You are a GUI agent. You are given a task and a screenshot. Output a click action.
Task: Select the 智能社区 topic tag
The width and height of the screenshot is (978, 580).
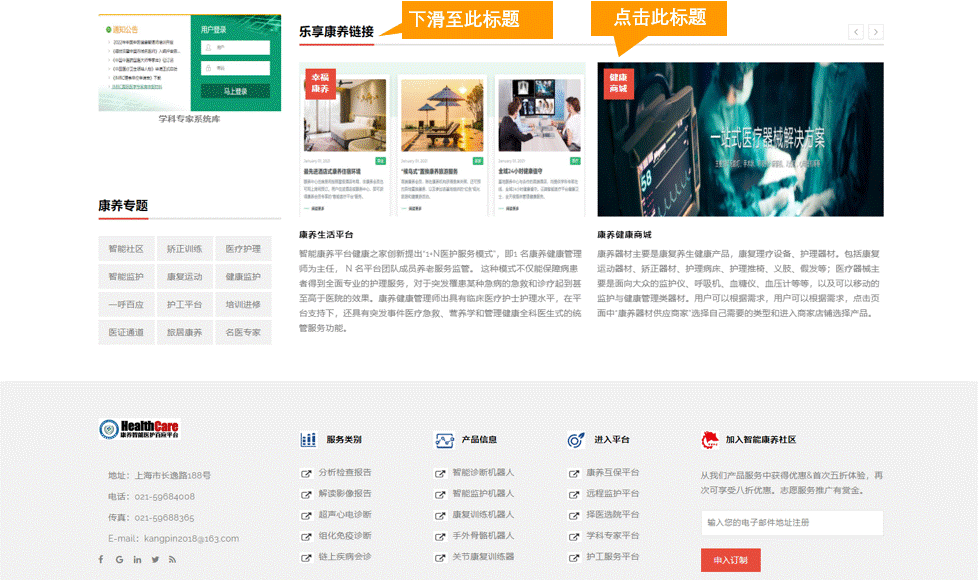126,249
